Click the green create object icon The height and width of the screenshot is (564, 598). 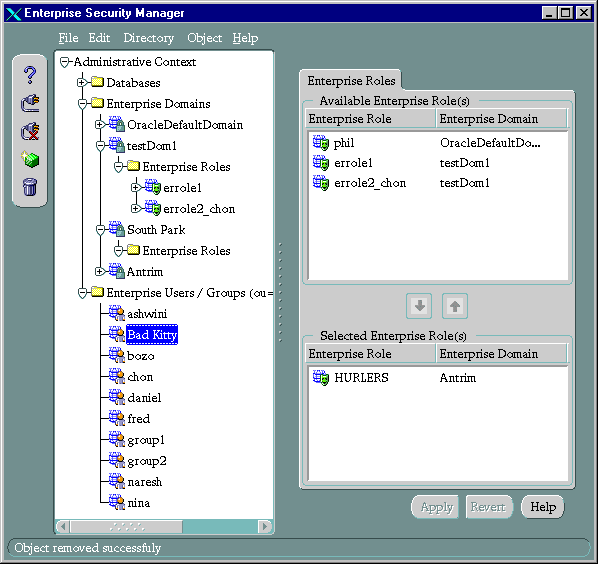pos(30,159)
